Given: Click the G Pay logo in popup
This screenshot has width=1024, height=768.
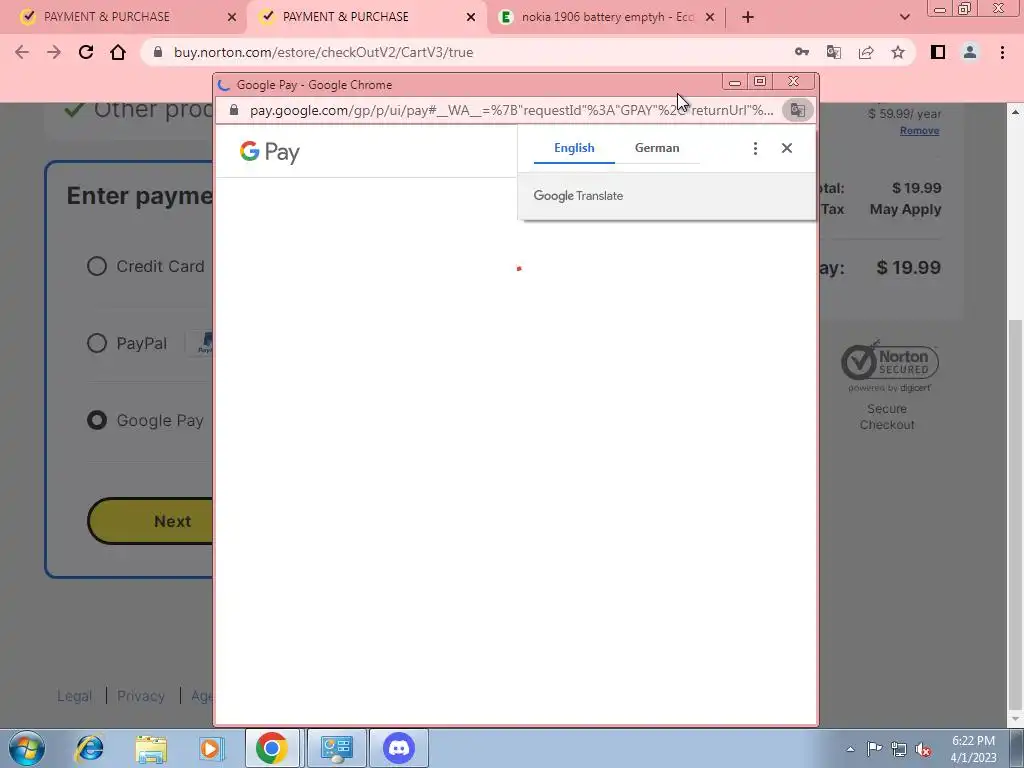Looking at the screenshot, I should tap(269, 152).
